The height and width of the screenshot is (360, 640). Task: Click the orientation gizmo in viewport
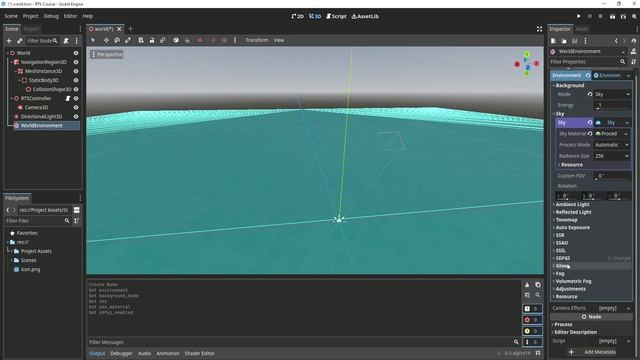pos(527,64)
